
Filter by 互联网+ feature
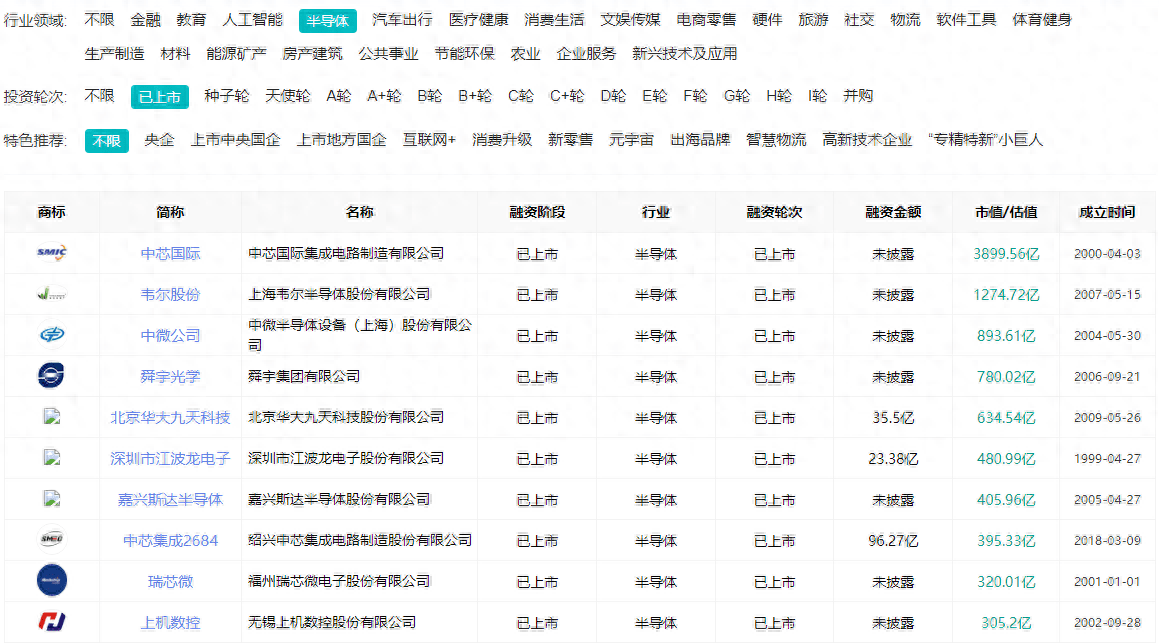pyautogui.click(x=429, y=140)
